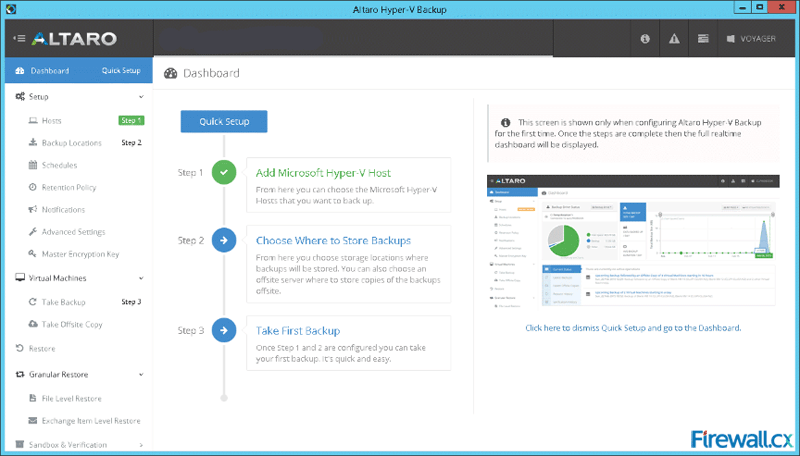
Task: Open Take Backup in the sidebar
Action: pos(63,302)
